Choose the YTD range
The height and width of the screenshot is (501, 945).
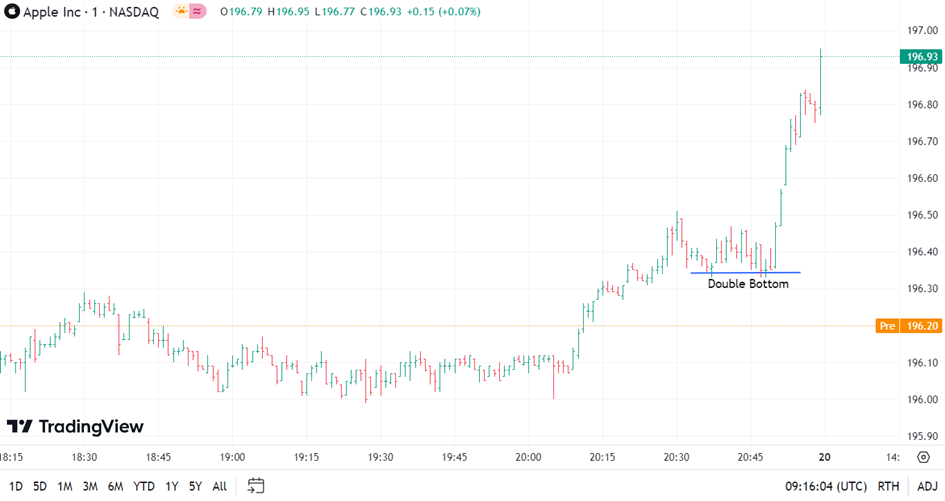[x=144, y=486]
